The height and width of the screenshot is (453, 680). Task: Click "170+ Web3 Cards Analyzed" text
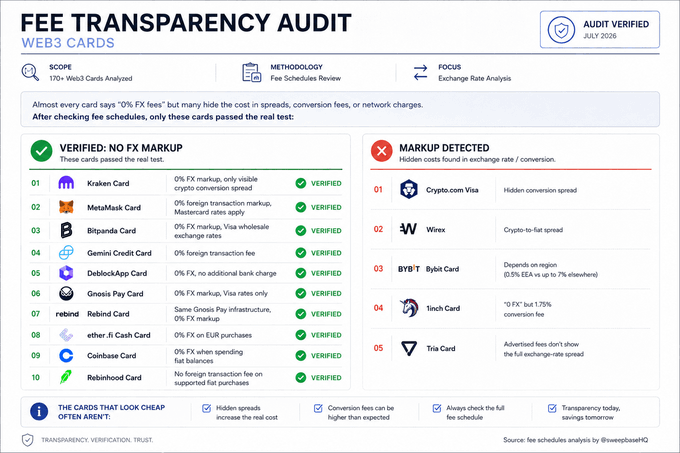(x=91, y=78)
